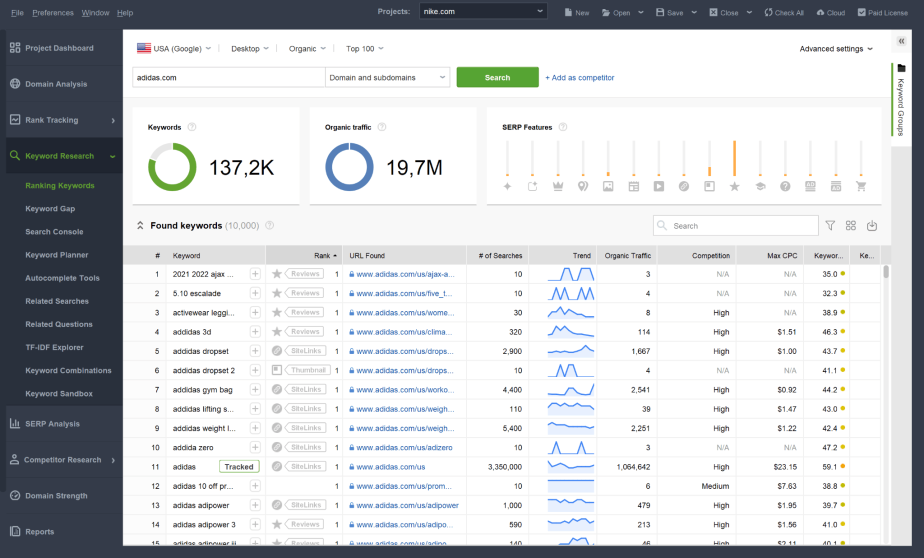Click the help icon next to Organic traffic
The image size is (924, 558).
[x=382, y=127]
